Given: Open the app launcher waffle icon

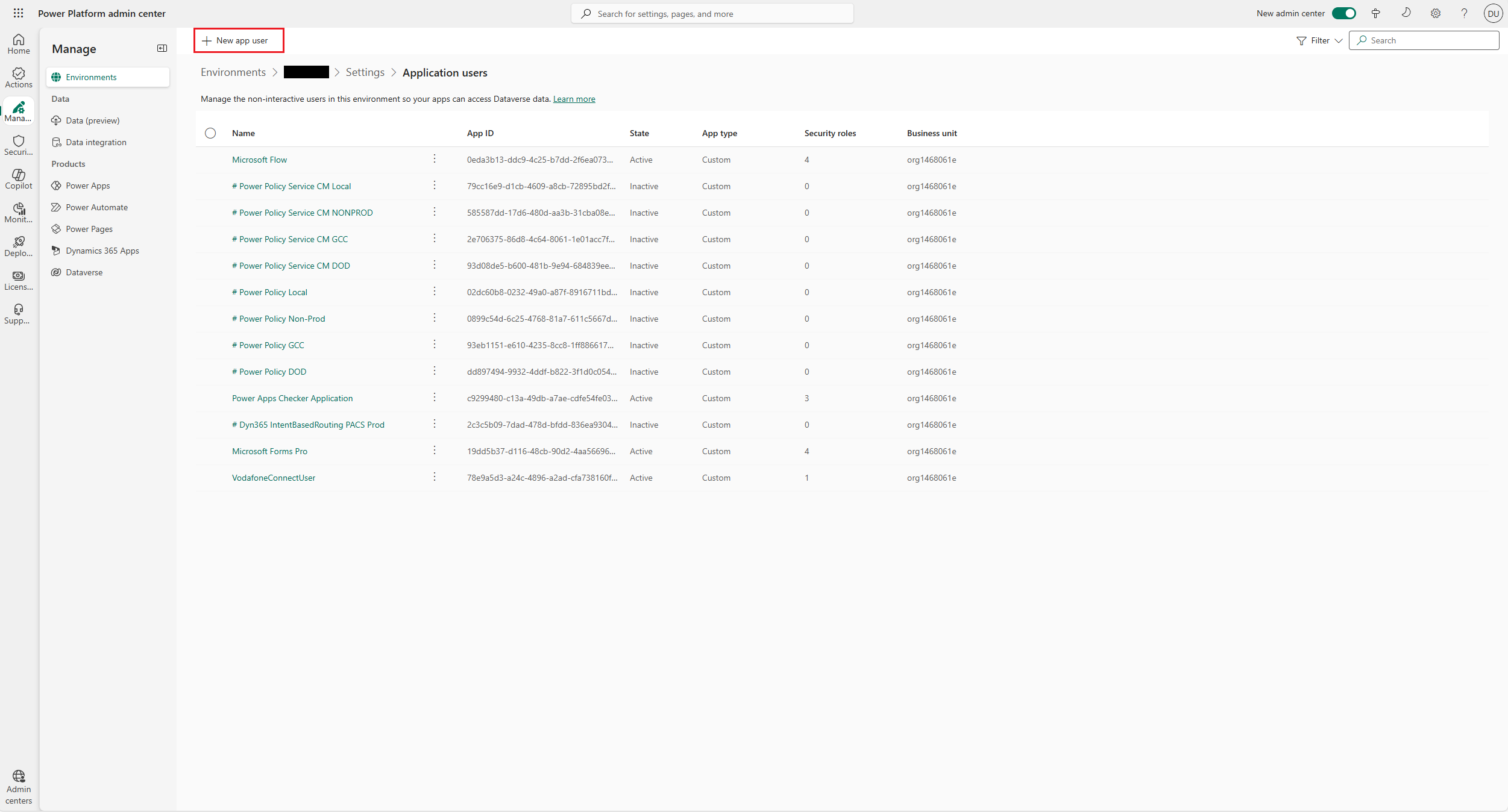Looking at the screenshot, I should click(x=18, y=13).
